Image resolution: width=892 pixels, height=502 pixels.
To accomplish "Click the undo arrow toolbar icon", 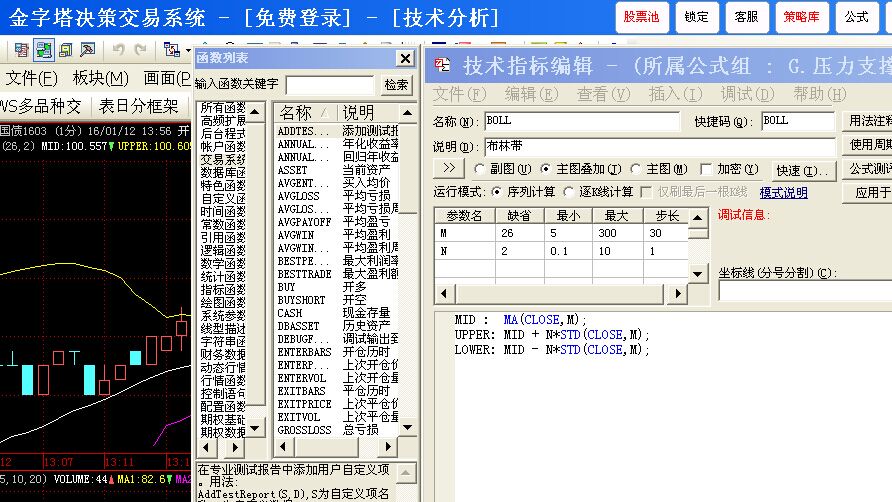I will [x=118, y=50].
